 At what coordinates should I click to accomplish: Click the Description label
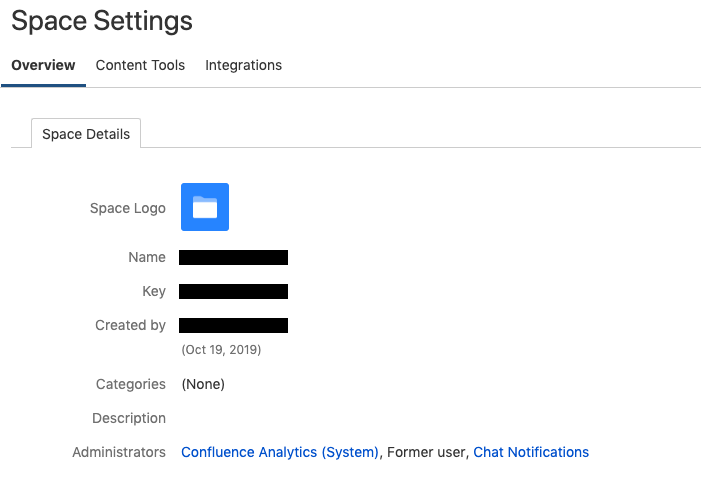129,418
